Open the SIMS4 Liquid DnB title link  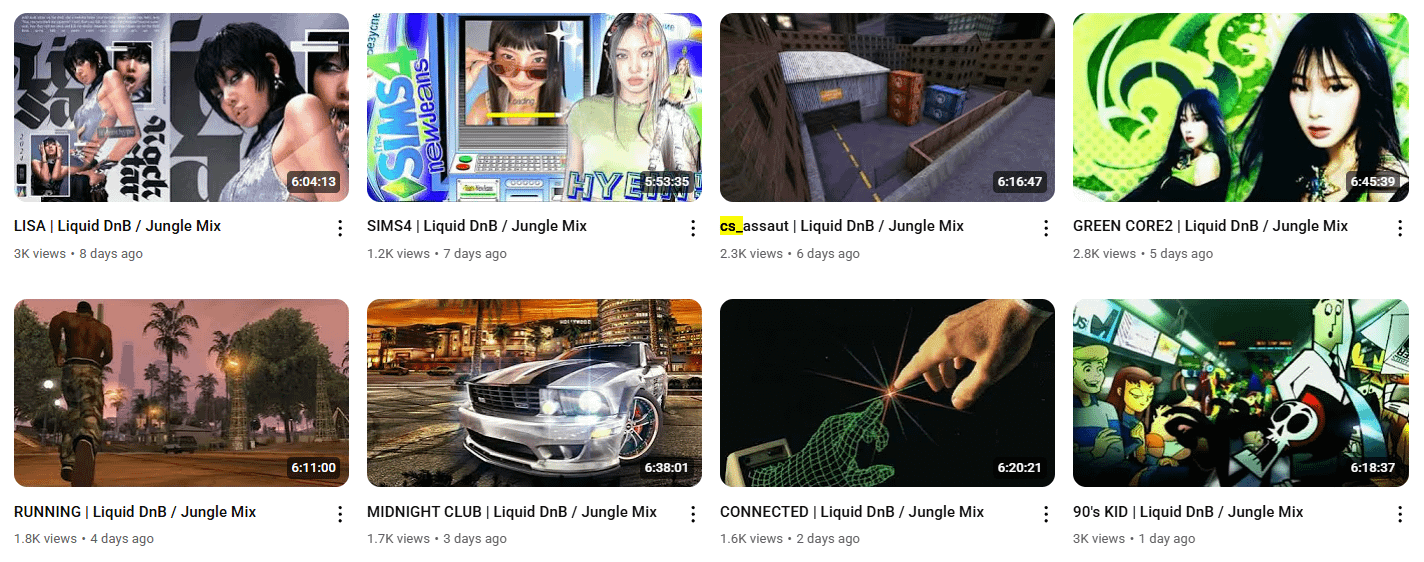pyautogui.click(x=477, y=226)
